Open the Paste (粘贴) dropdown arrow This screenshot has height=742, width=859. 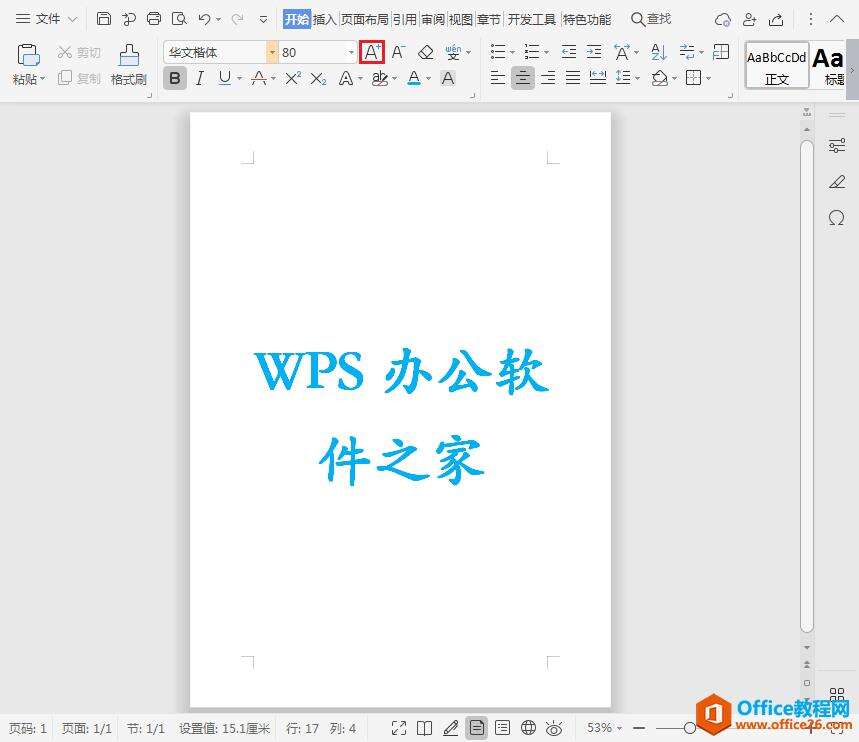pos(43,79)
